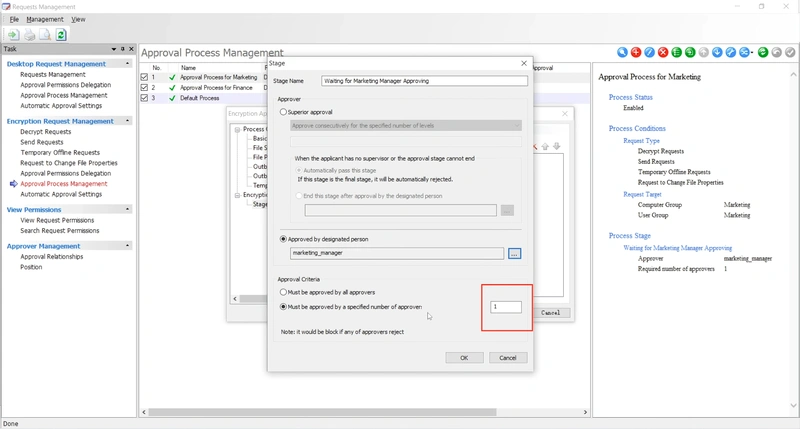Click the green sync icon in right toolbar
This screenshot has height=429, width=800.
tap(763, 52)
